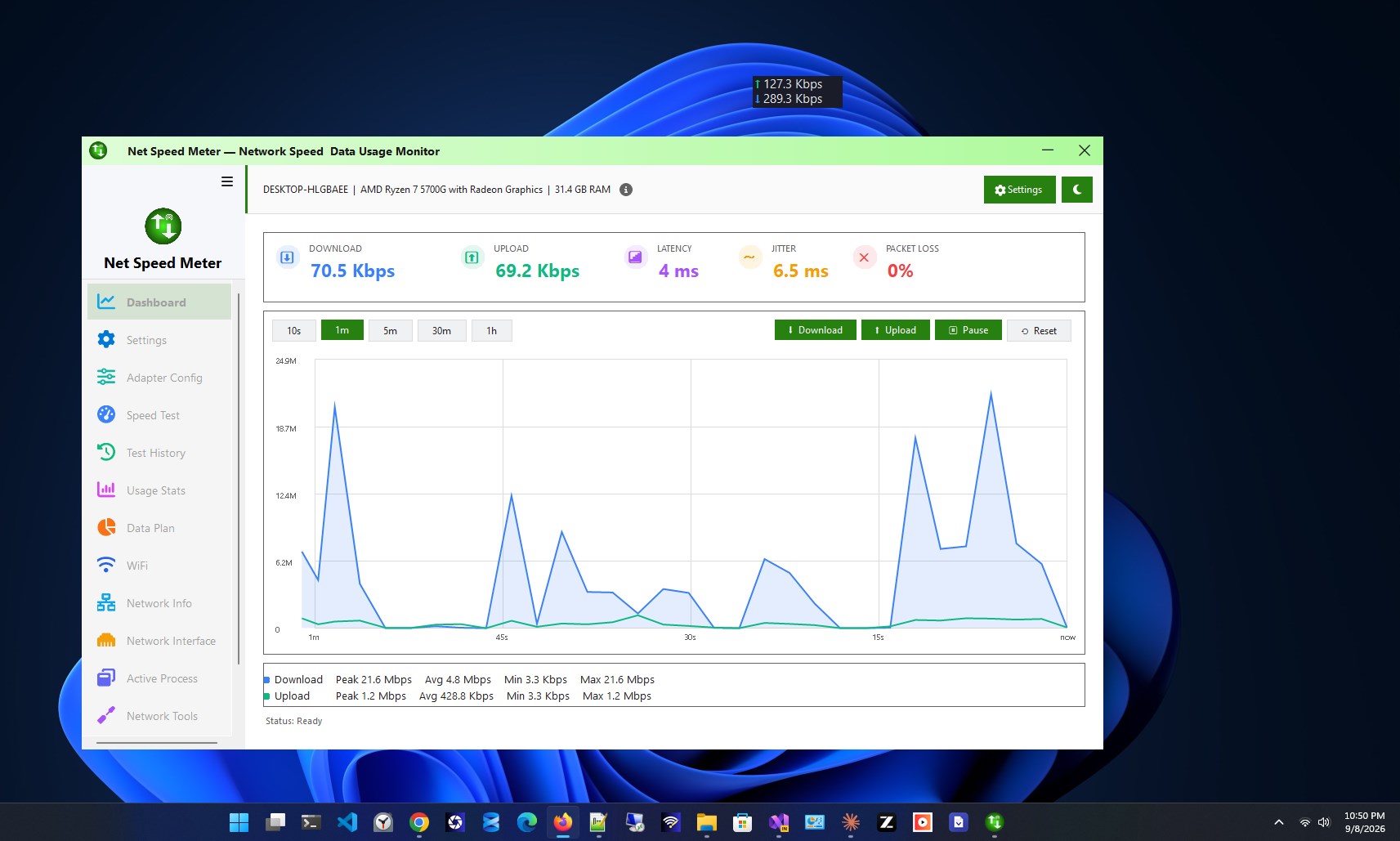Click the Status: Ready text

(x=294, y=721)
